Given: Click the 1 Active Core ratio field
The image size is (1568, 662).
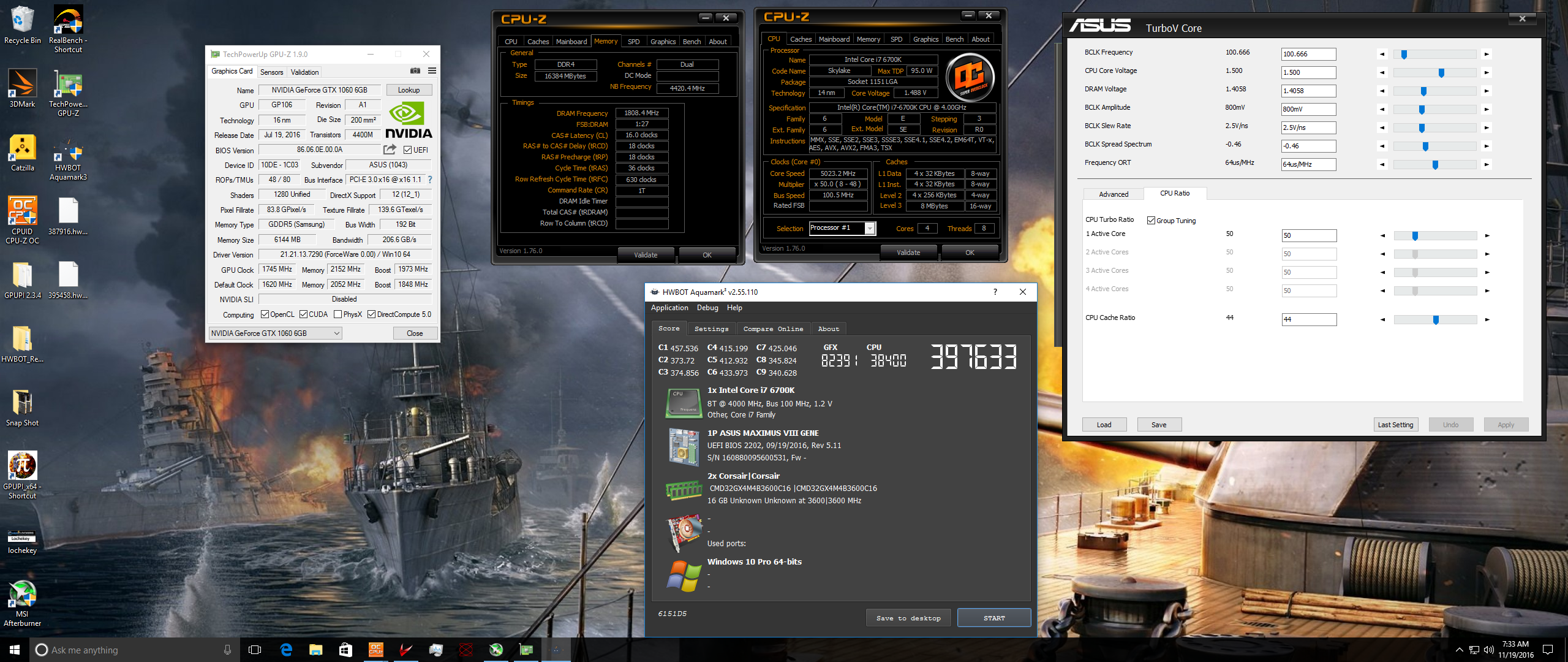Looking at the screenshot, I should tap(1309, 235).
